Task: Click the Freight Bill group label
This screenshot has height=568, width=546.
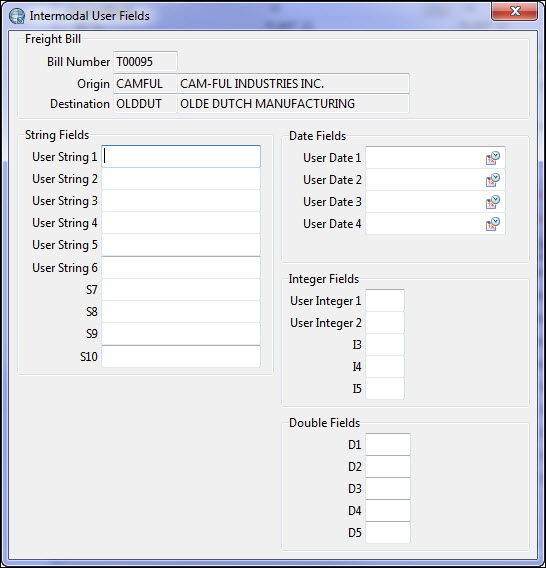Action: coord(53,39)
